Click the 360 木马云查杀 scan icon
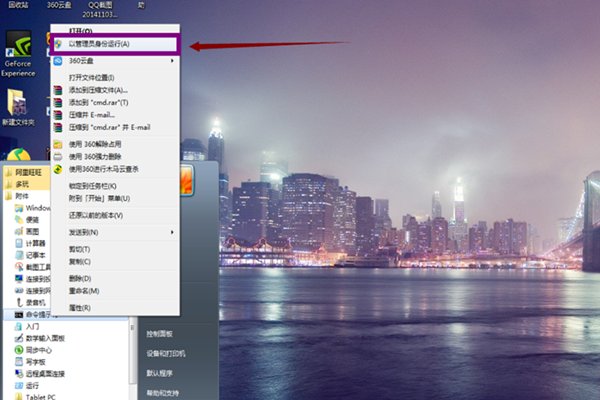The width and height of the screenshot is (600, 400). point(58,169)
